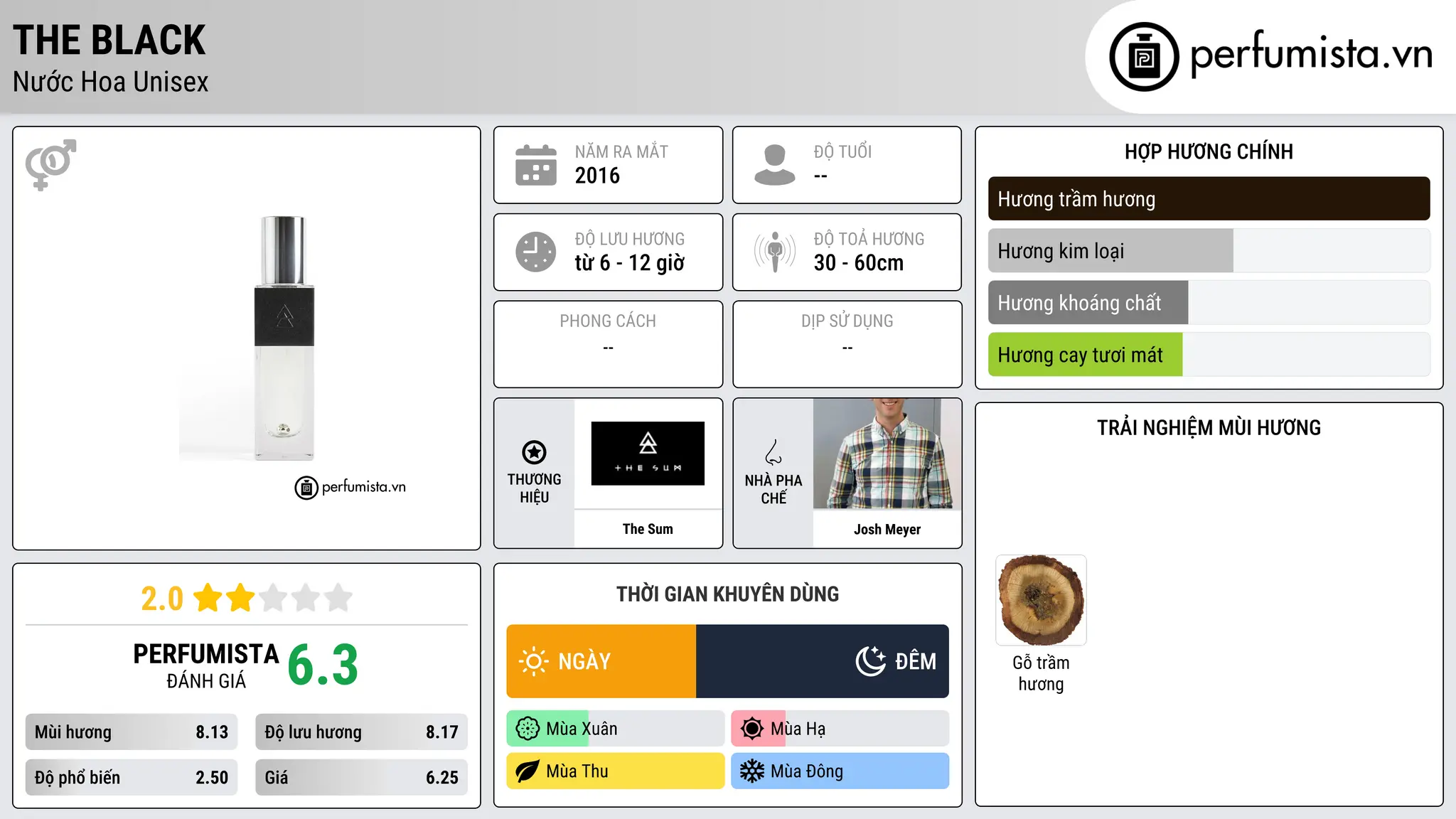Click the nose icon above Nhà Pha Chế
The width and height of the screenshot is (1456, 819).
click(x=773, y=452)
